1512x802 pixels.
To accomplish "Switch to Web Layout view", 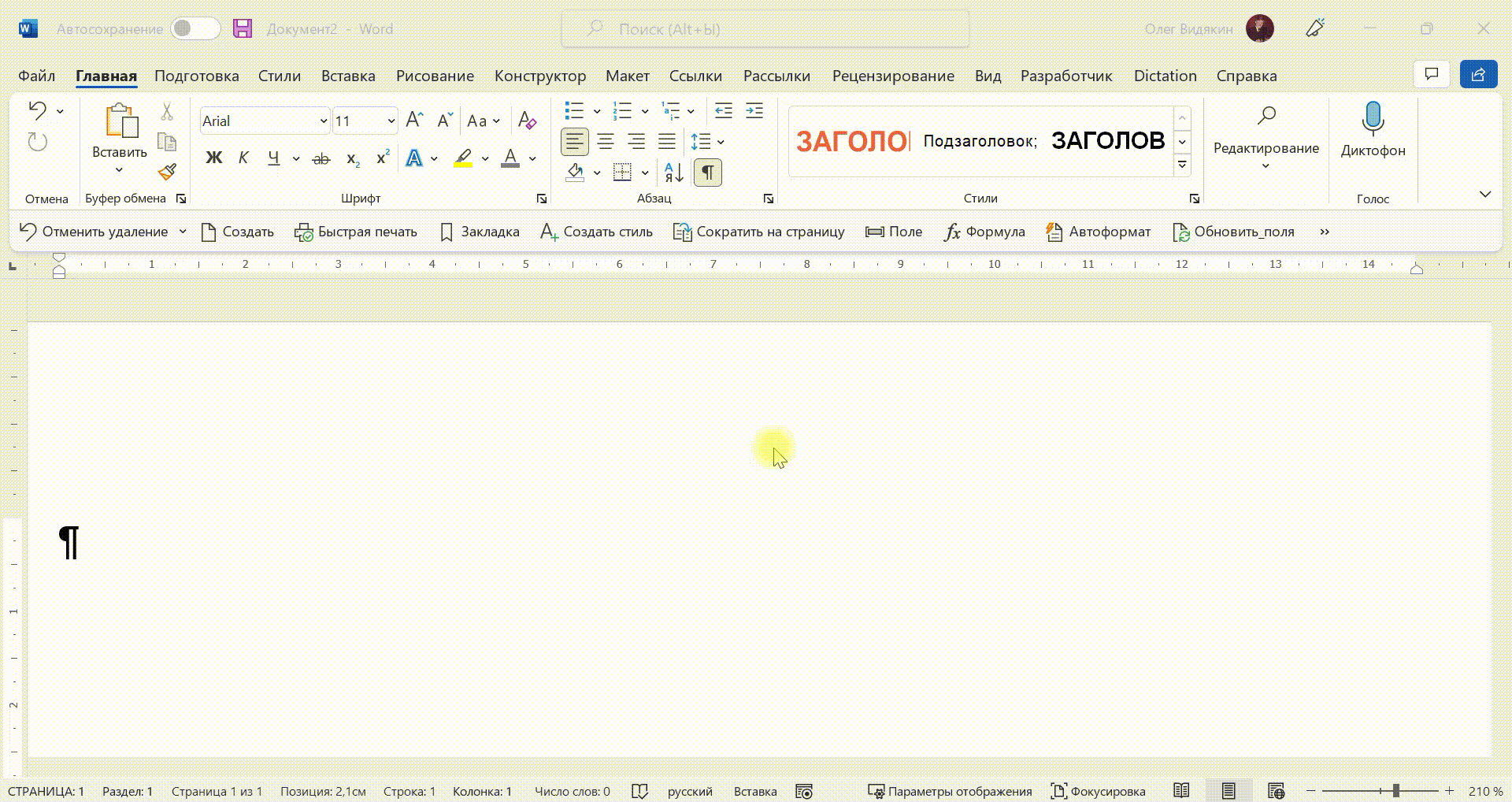I will 1277,791.
